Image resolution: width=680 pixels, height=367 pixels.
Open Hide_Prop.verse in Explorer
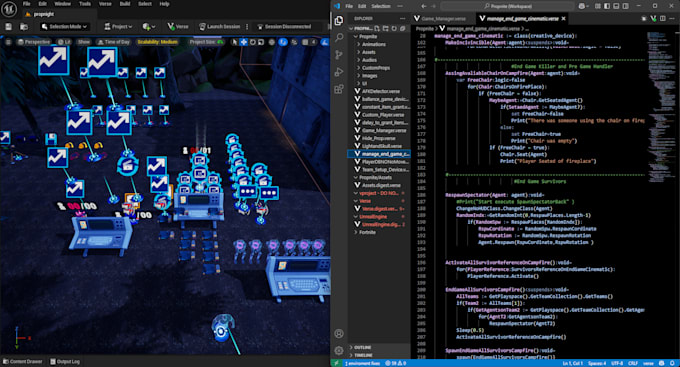(x=379, y=138)
